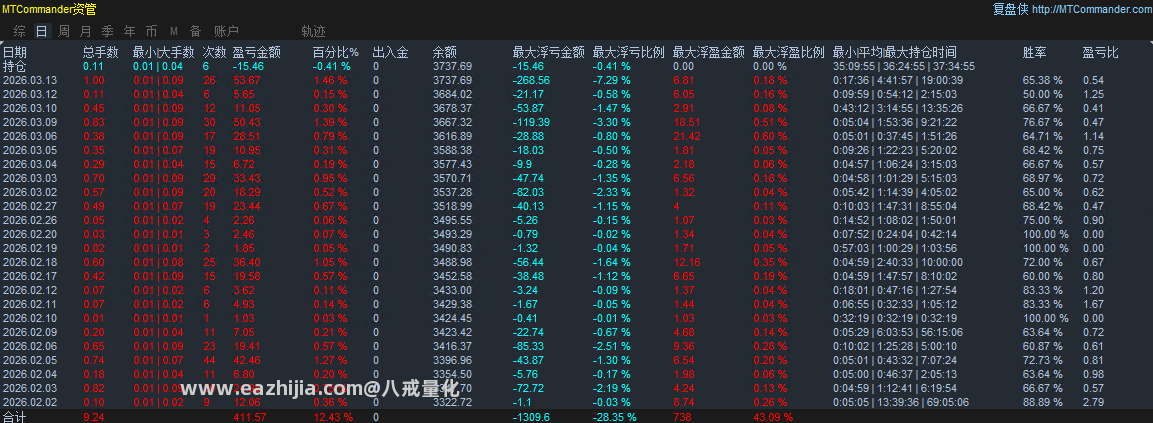1153x423 pixels.
Task: Click the 最大浮亏比例 column header
Action: [629, 52]
